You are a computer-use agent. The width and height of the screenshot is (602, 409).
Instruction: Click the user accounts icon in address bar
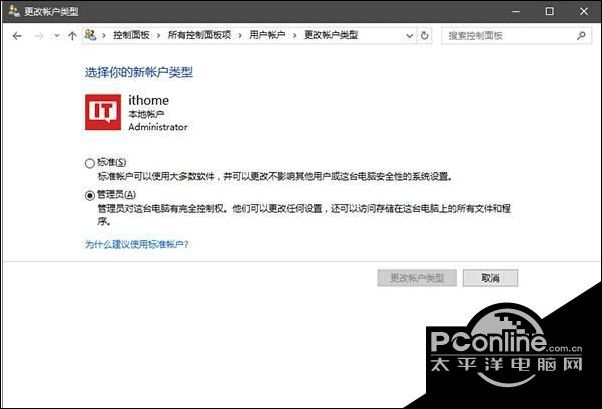(x=90, y=35)
